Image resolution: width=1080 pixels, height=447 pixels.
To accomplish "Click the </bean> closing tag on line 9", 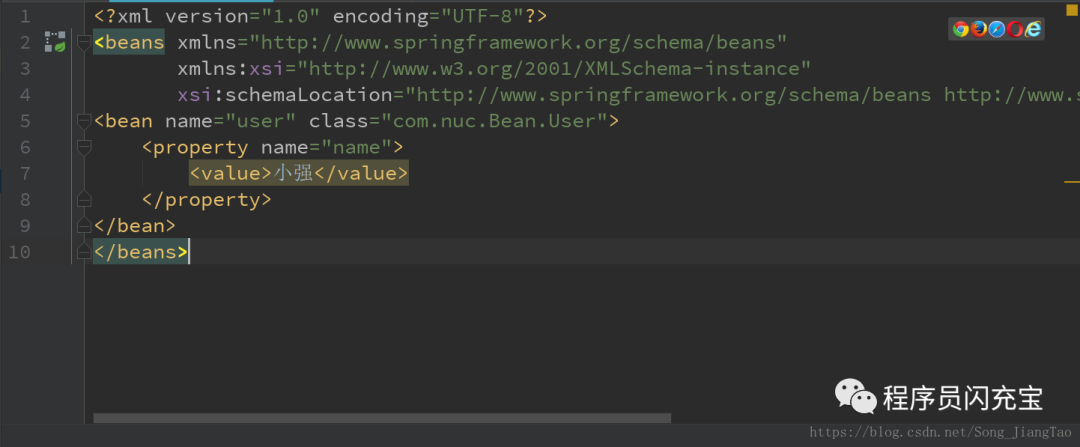I will pos(135,226).
